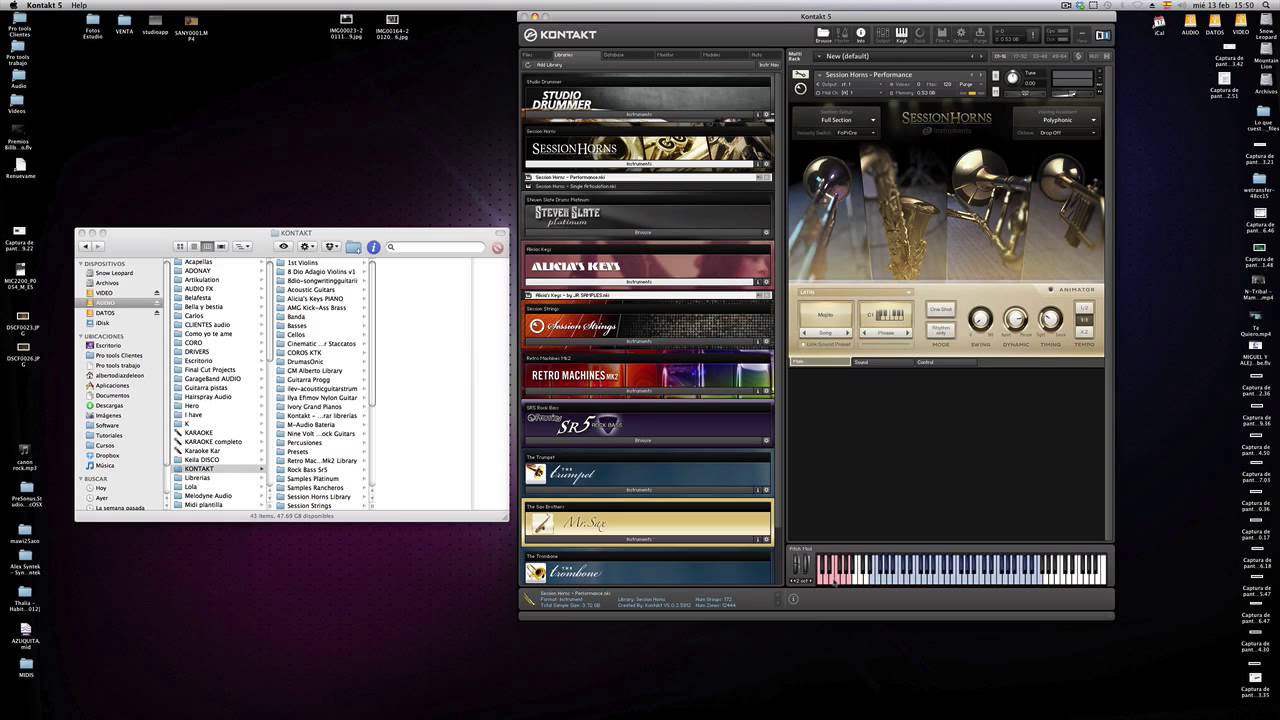Click Instruments bar under Studio Drummer
The height and width of the screenshot is (720, 1280).
pos(639,114)
